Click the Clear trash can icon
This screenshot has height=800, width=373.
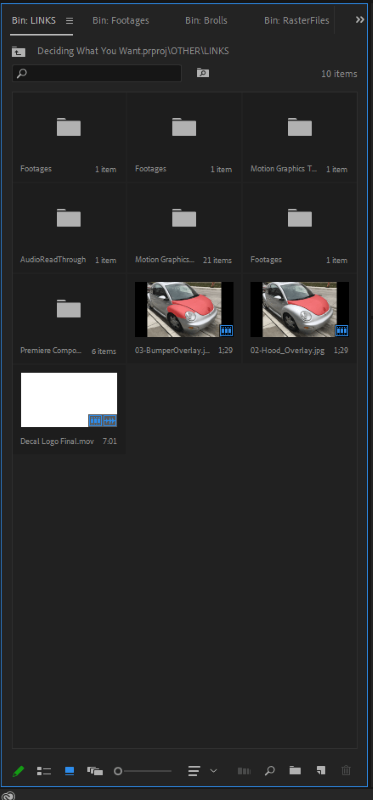pyautogui.click(x=346, y=770)
